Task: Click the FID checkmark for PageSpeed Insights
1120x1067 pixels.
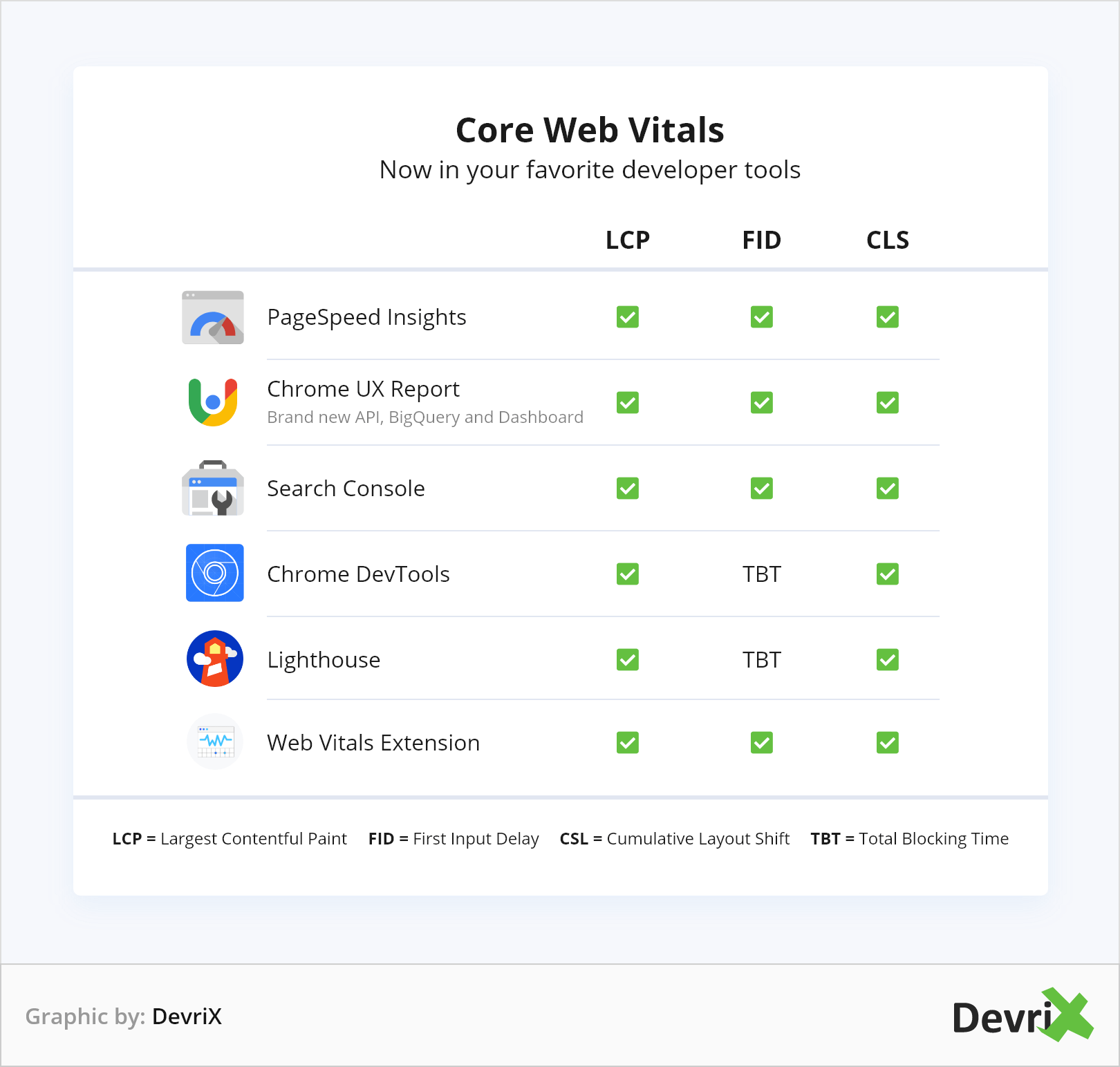Action: [x=762, y=317]
